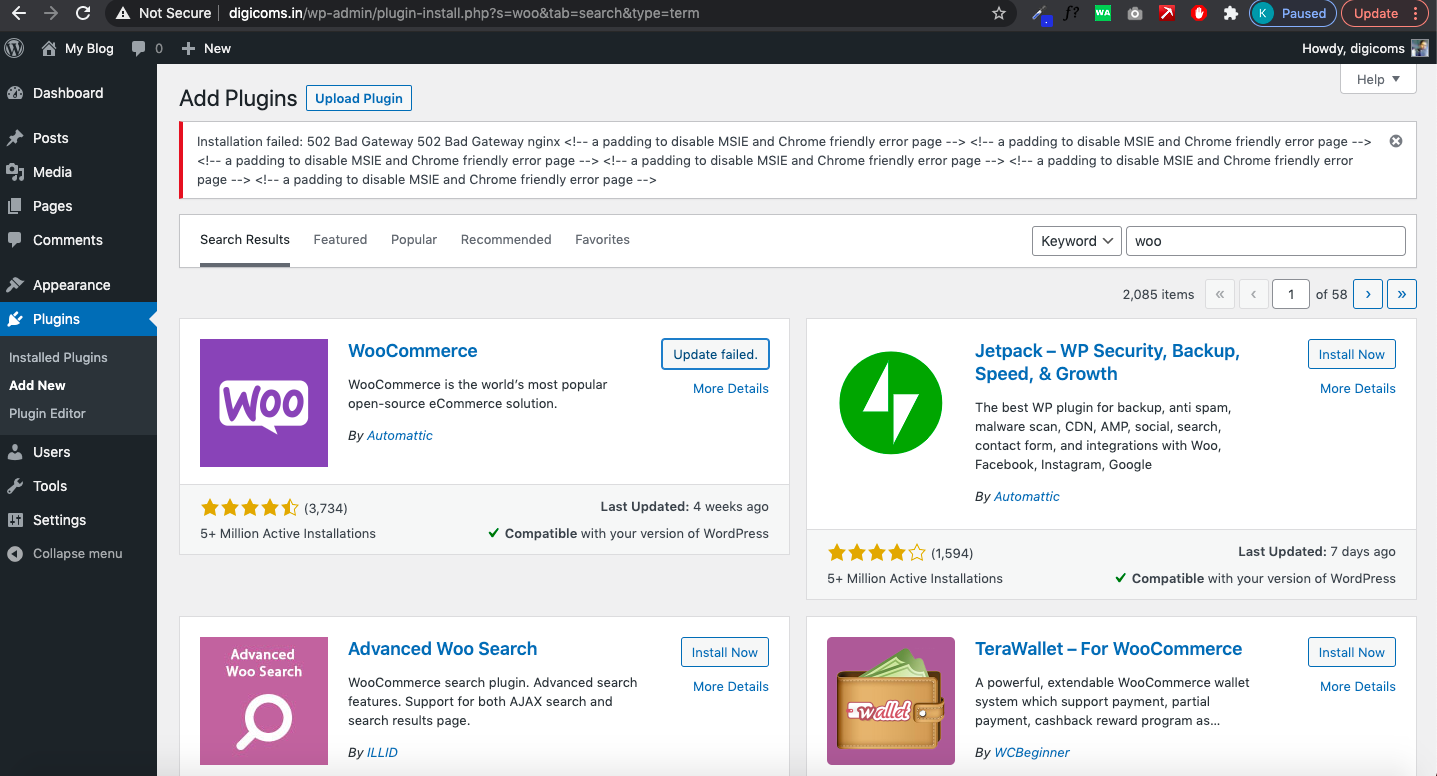Switch to the Popular plugins tab
This screenshot has height=776, width=1437.
click(x=414, y=240)
